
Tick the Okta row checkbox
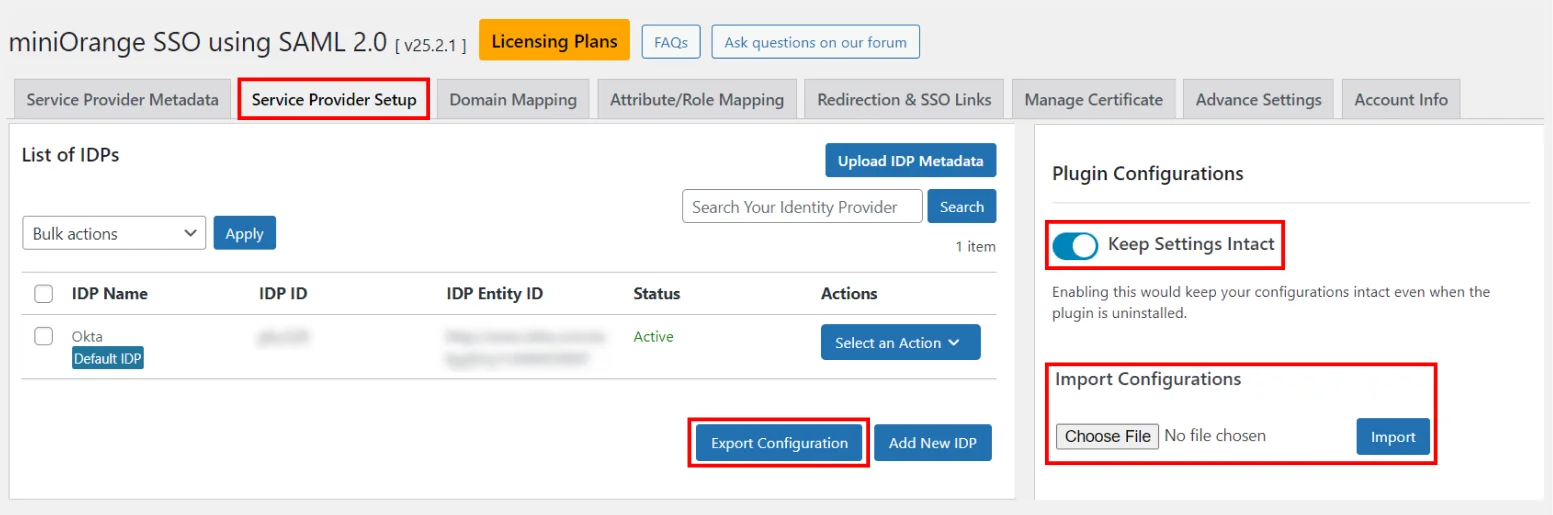(44, 336)
